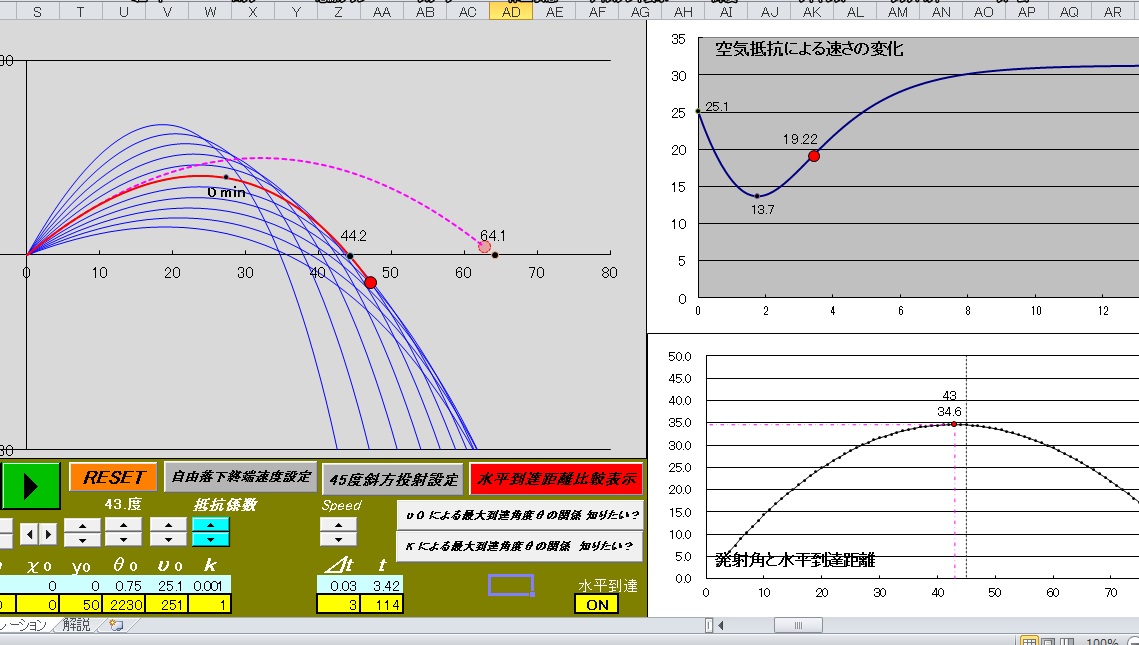Click the 45度斜方投射設定 button

coord(393,479)
